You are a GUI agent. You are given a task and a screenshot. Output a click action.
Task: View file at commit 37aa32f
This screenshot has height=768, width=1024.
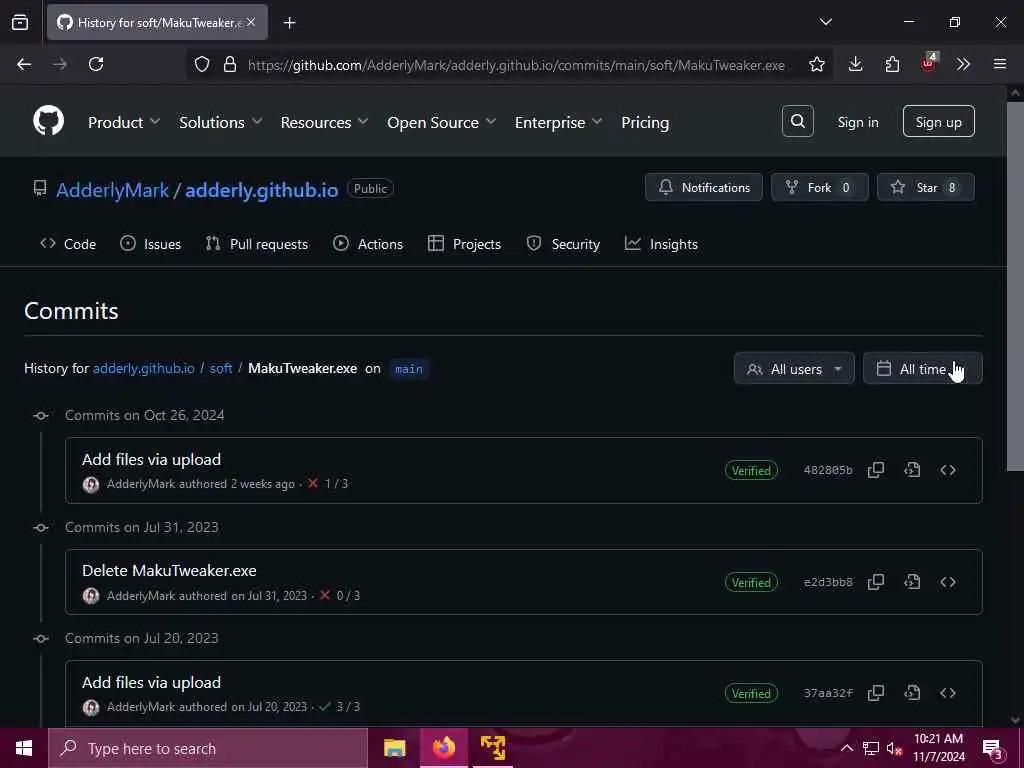912,693
